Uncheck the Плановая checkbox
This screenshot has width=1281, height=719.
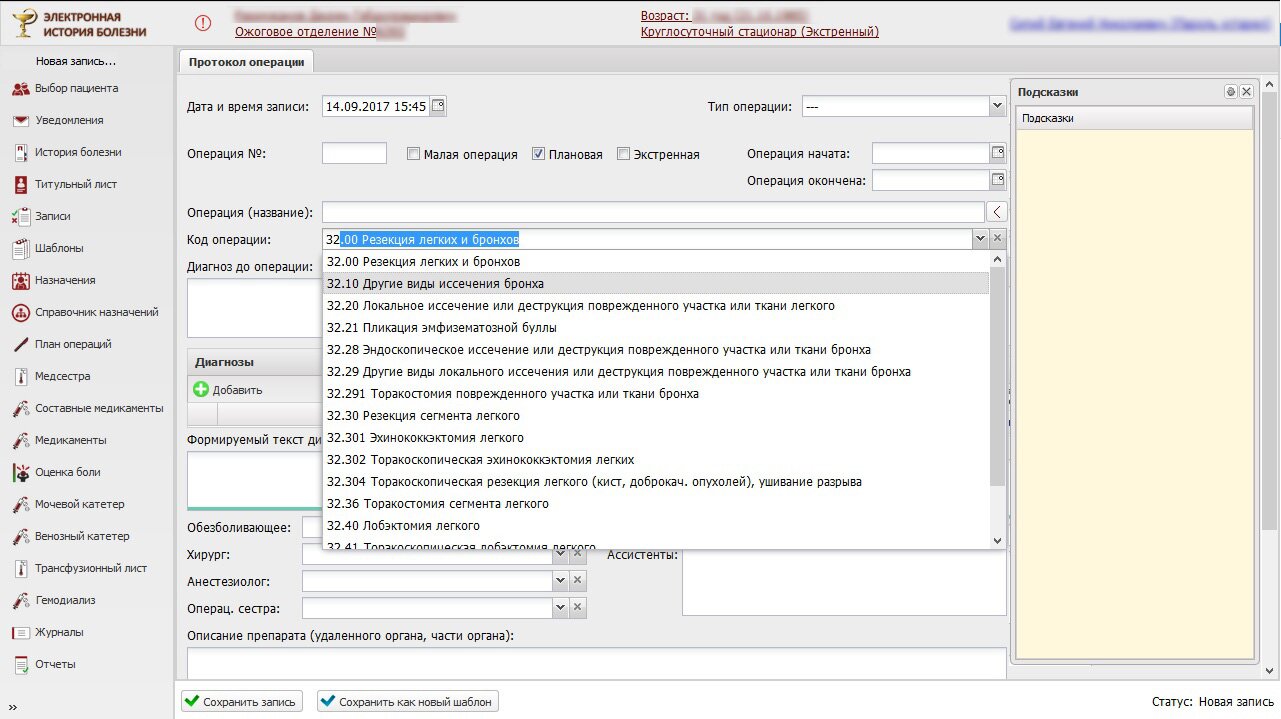point(538,155)
